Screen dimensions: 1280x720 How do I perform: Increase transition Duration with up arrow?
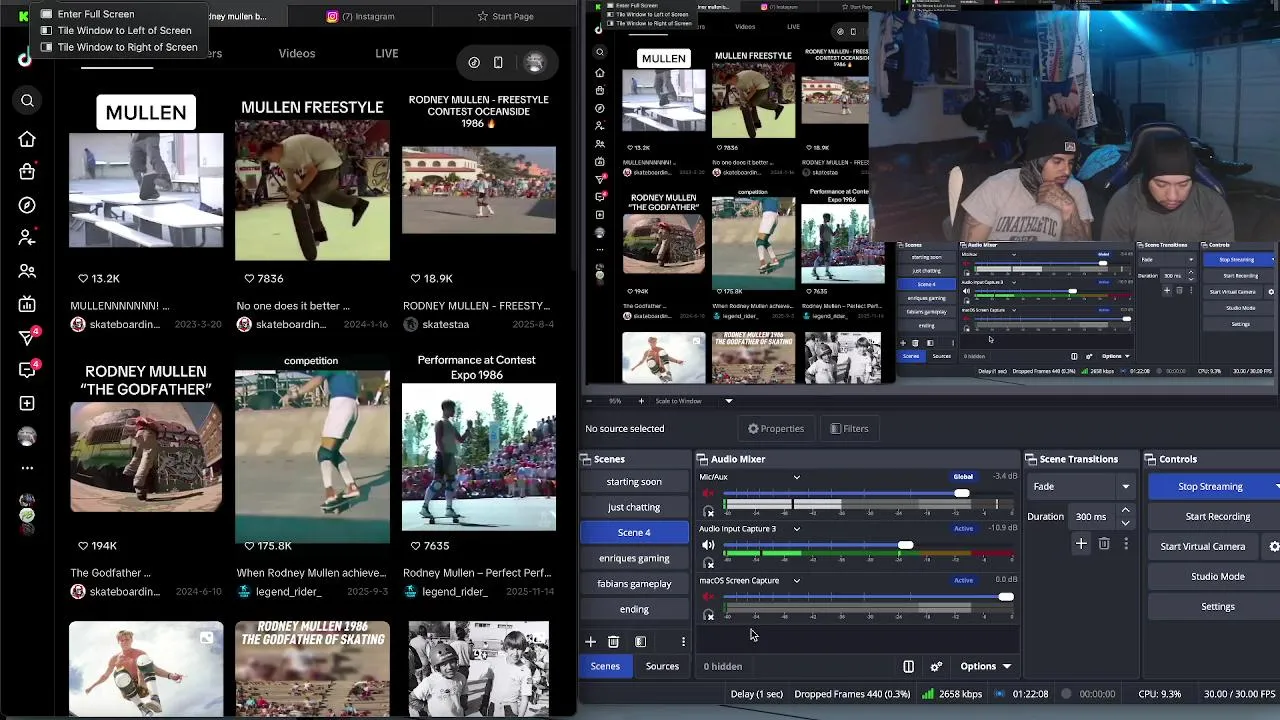(1125, 511)
